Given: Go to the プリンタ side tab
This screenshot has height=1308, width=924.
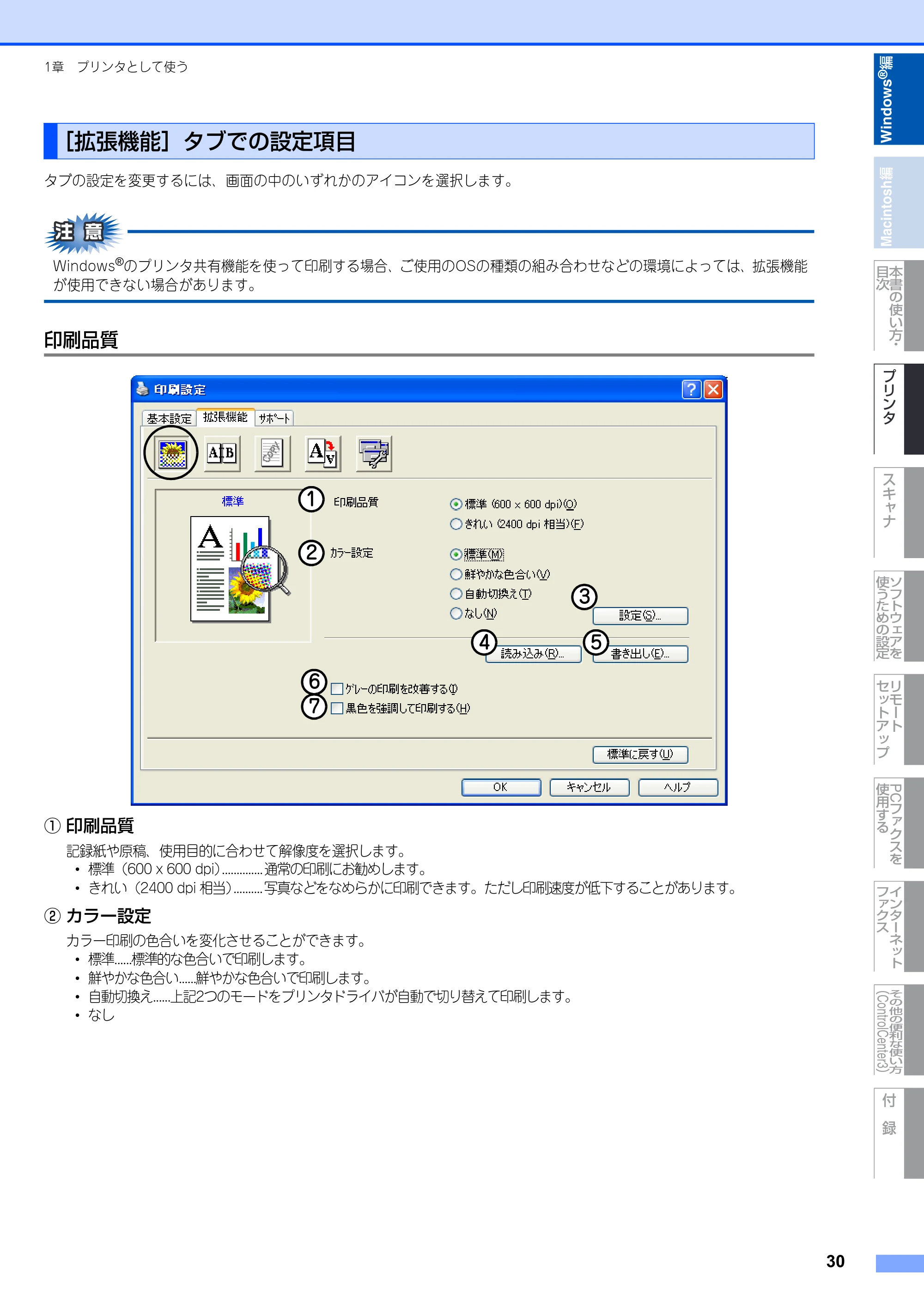Looking at the screenshot, I should (899, 410).
